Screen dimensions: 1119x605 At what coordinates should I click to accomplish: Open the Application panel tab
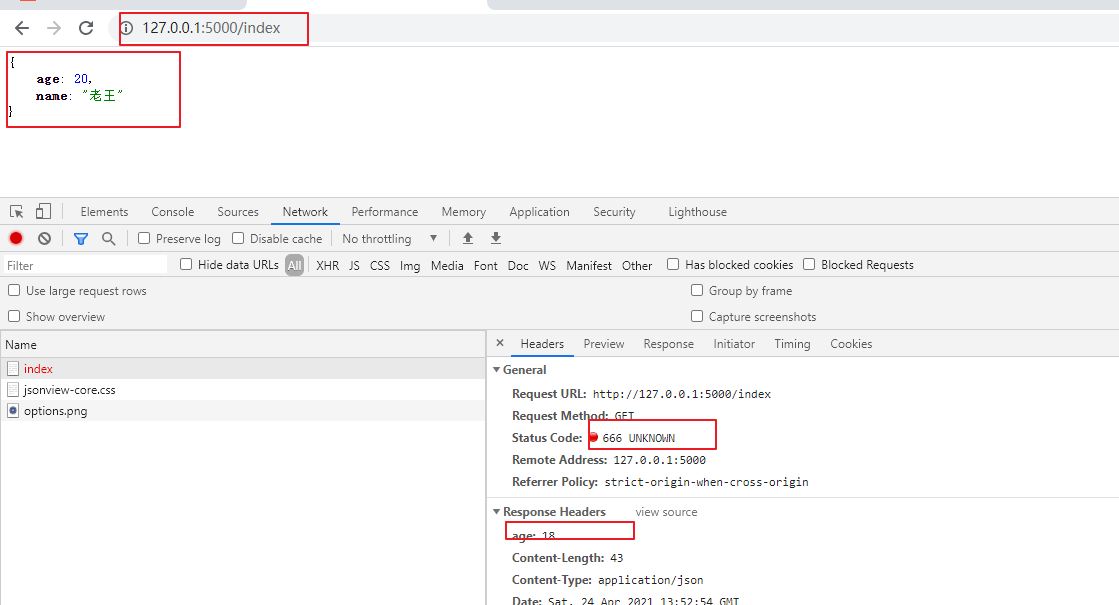540,212
